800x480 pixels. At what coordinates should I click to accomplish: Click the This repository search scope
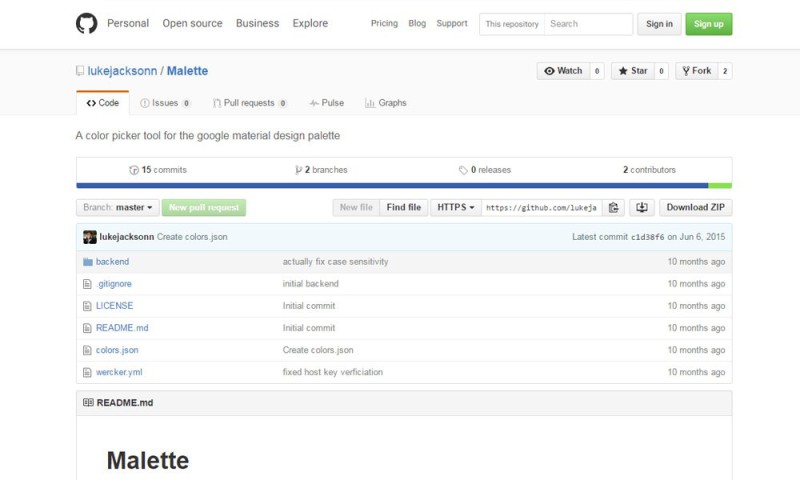point(512,24)
